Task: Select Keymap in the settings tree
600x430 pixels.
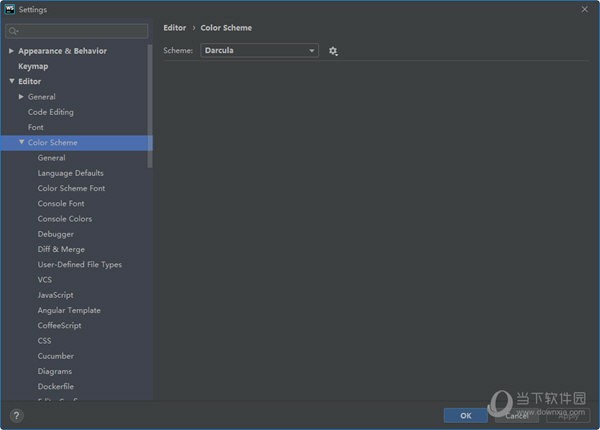Action: [x=33, y=66]
